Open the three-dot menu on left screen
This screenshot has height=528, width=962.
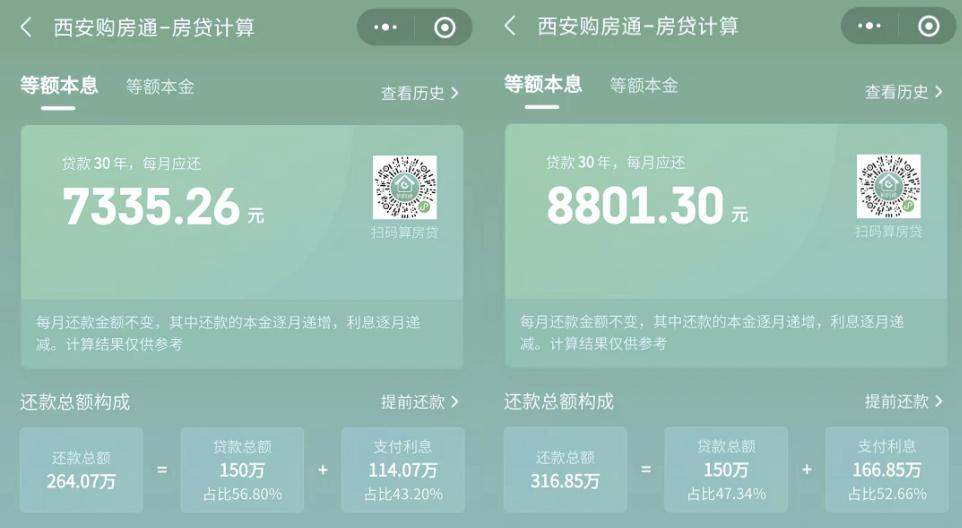click(x=385, y=27)
